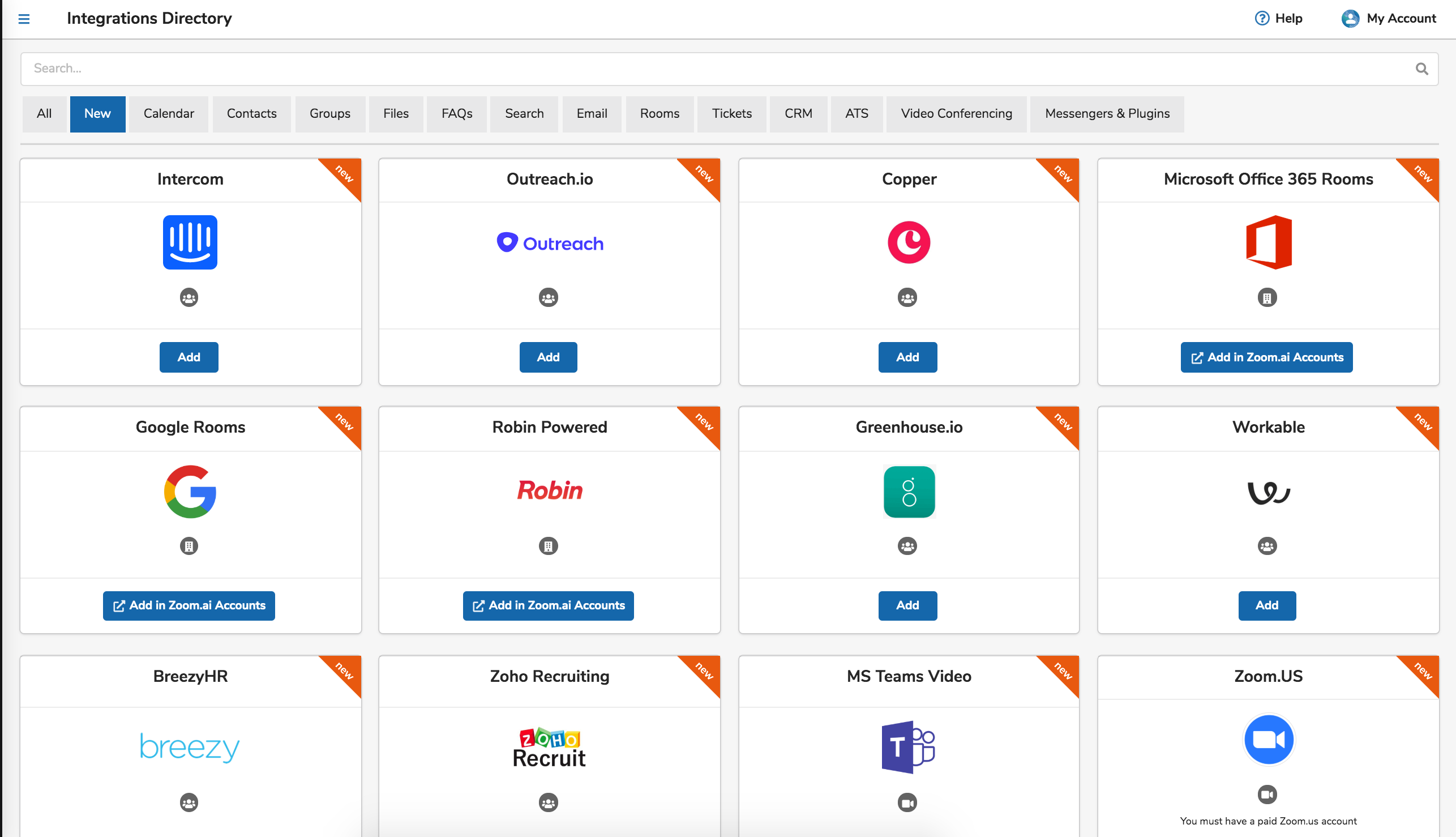
Task: Click the Zoom.US camera logo
Action: click(1268, 740)
